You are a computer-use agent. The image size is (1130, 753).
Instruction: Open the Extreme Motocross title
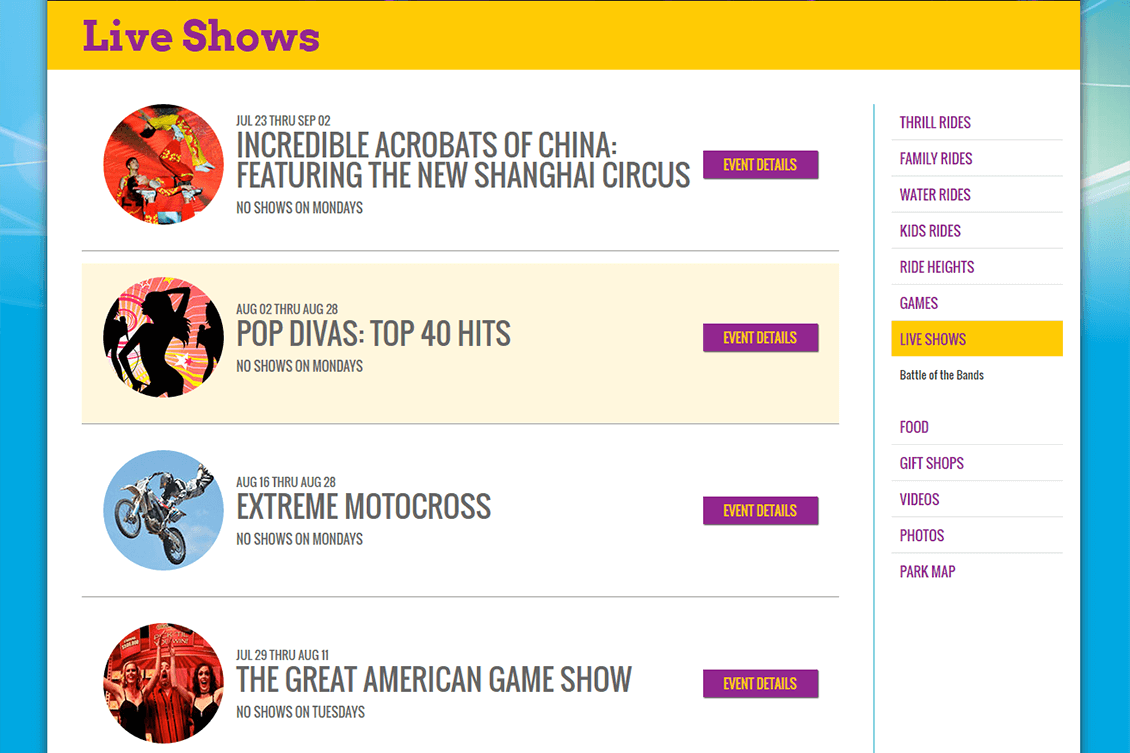point(363,507)
